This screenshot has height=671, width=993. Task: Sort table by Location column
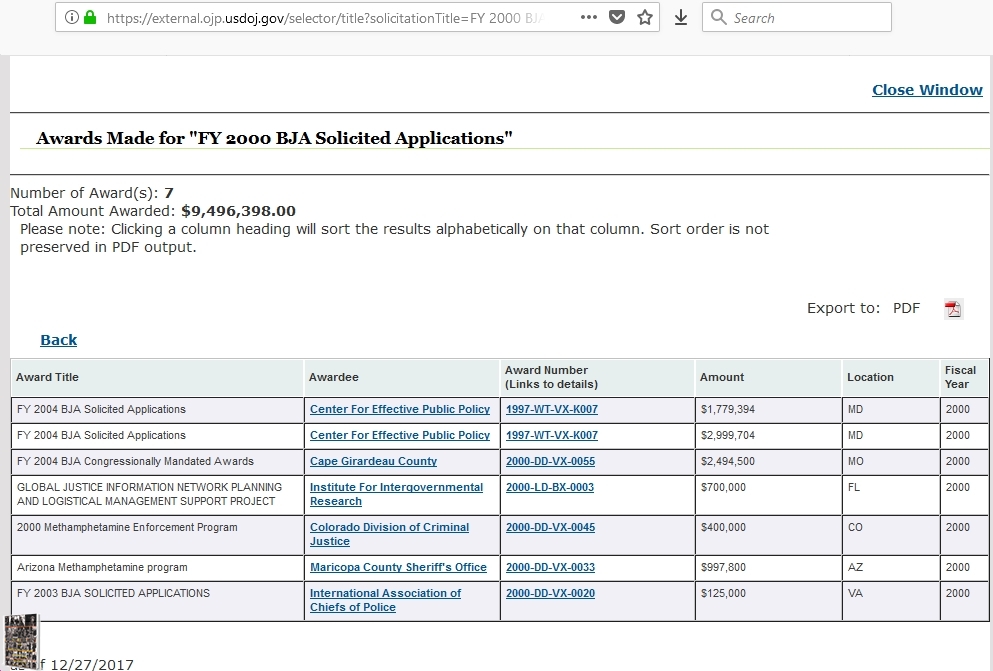click(870, 377)
